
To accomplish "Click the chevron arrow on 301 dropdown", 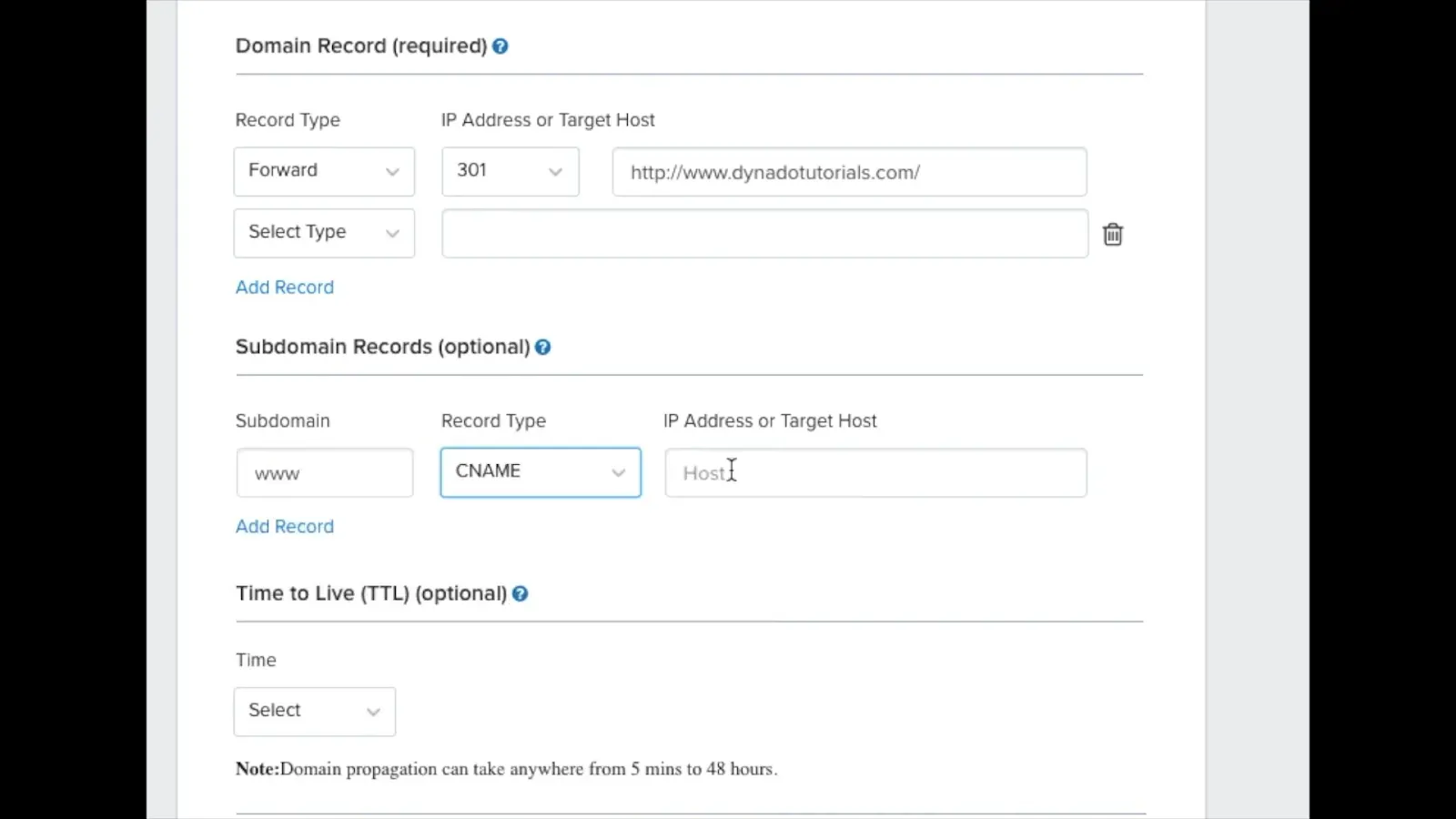I will 555,172.
